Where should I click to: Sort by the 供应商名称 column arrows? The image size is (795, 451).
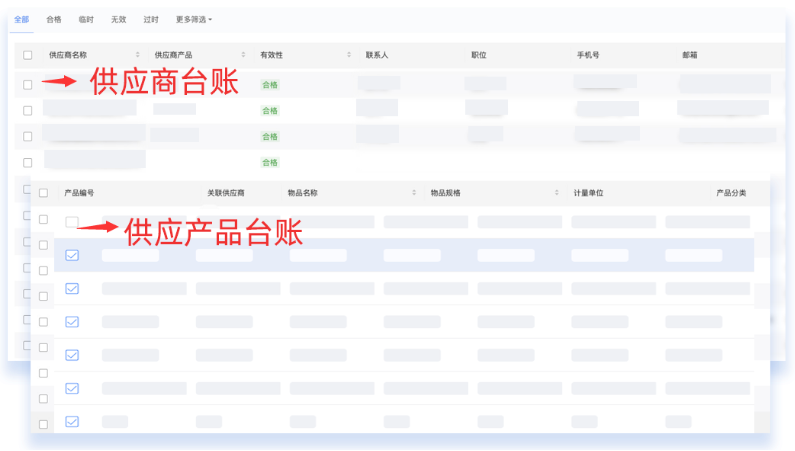[137, 55]
